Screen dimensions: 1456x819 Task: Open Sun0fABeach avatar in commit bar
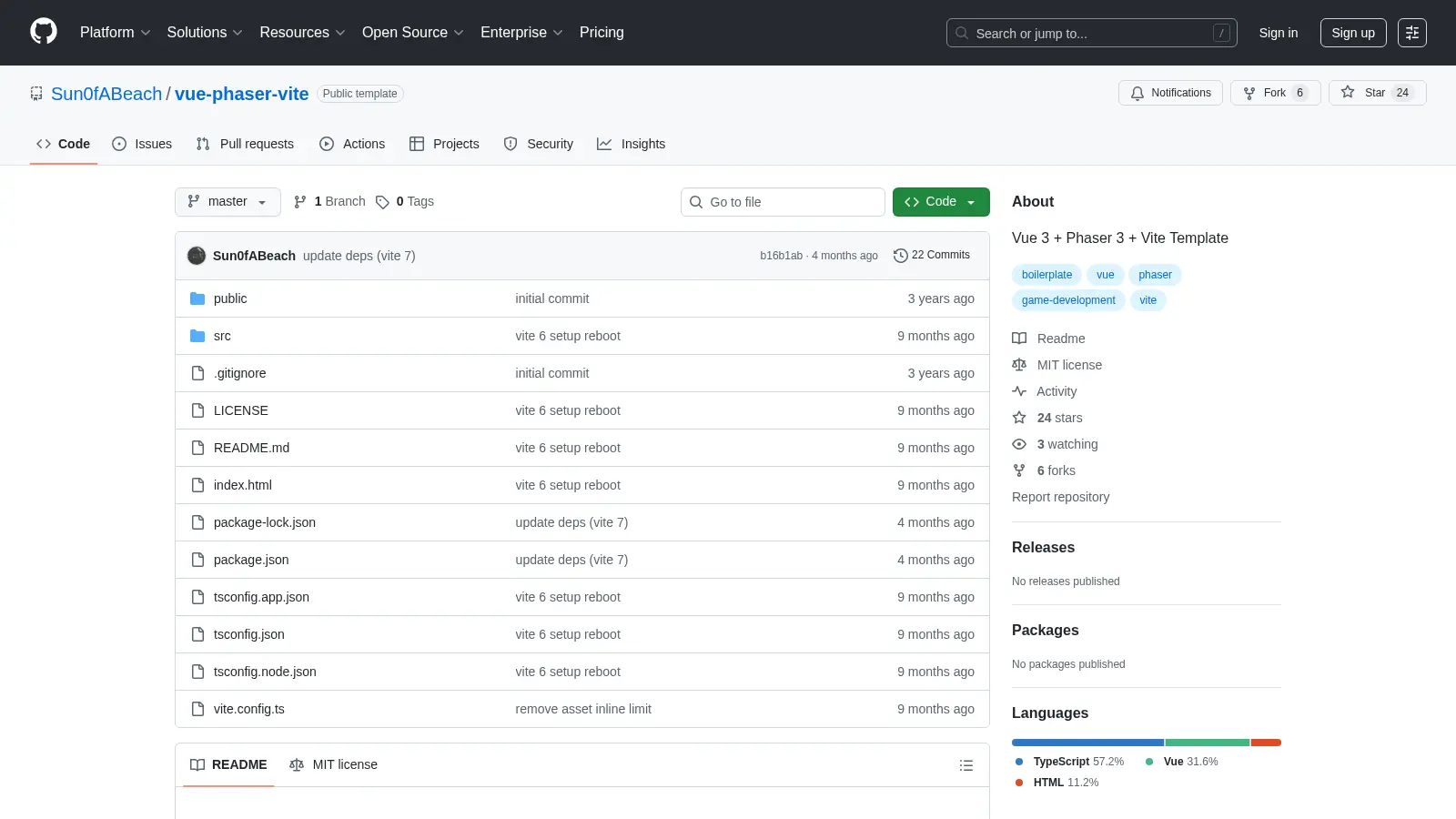197,256
